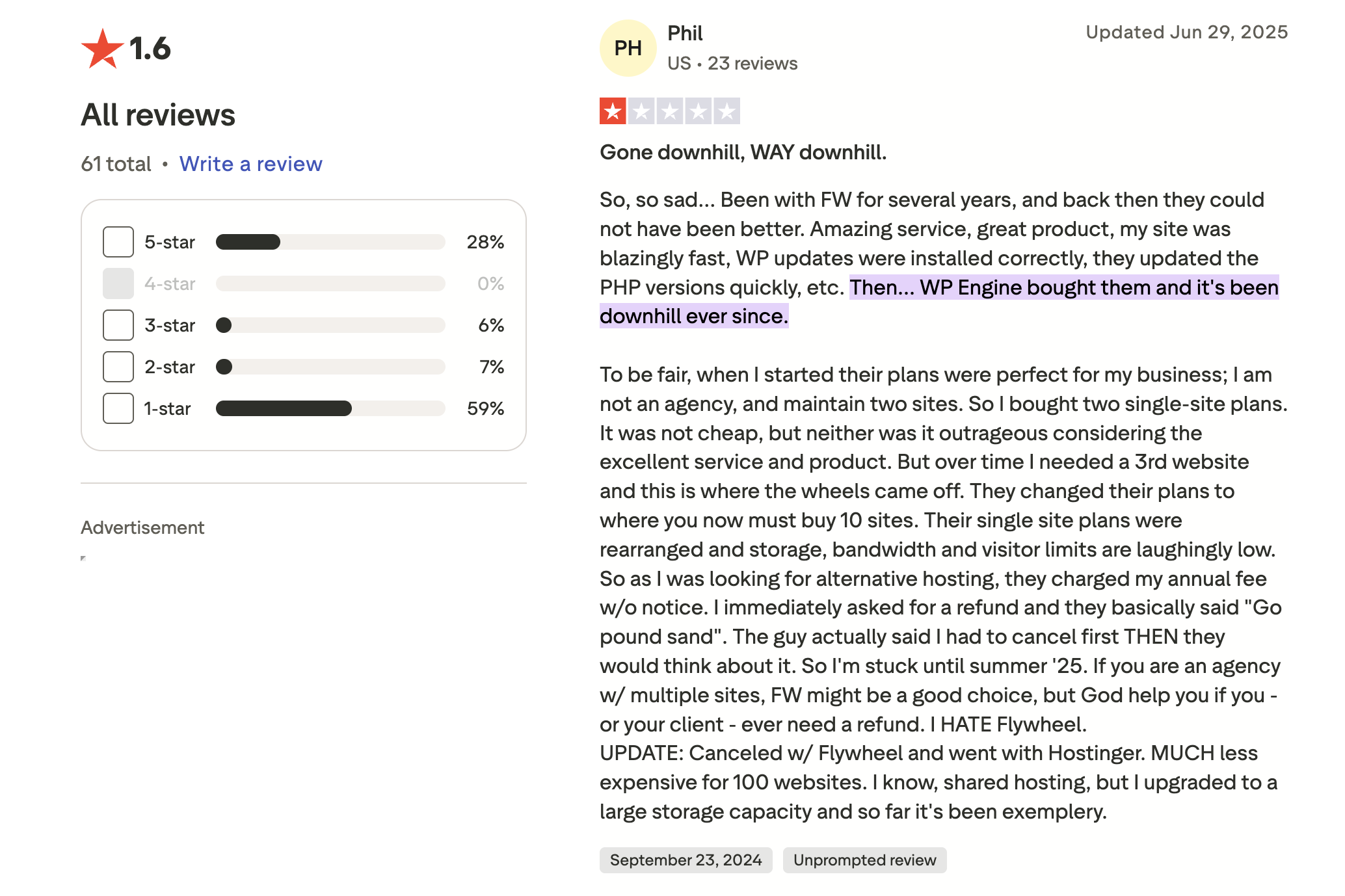
Task: Check the 2-star filter box
Action: (x=118, y=367)
